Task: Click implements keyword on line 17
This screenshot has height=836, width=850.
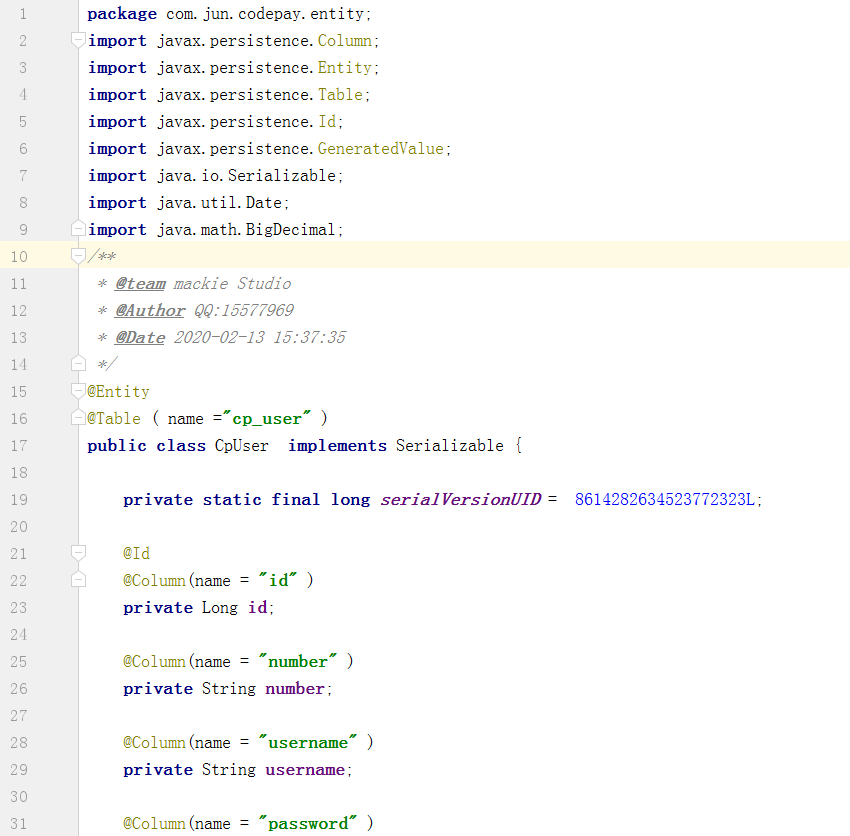Action: 337,446
